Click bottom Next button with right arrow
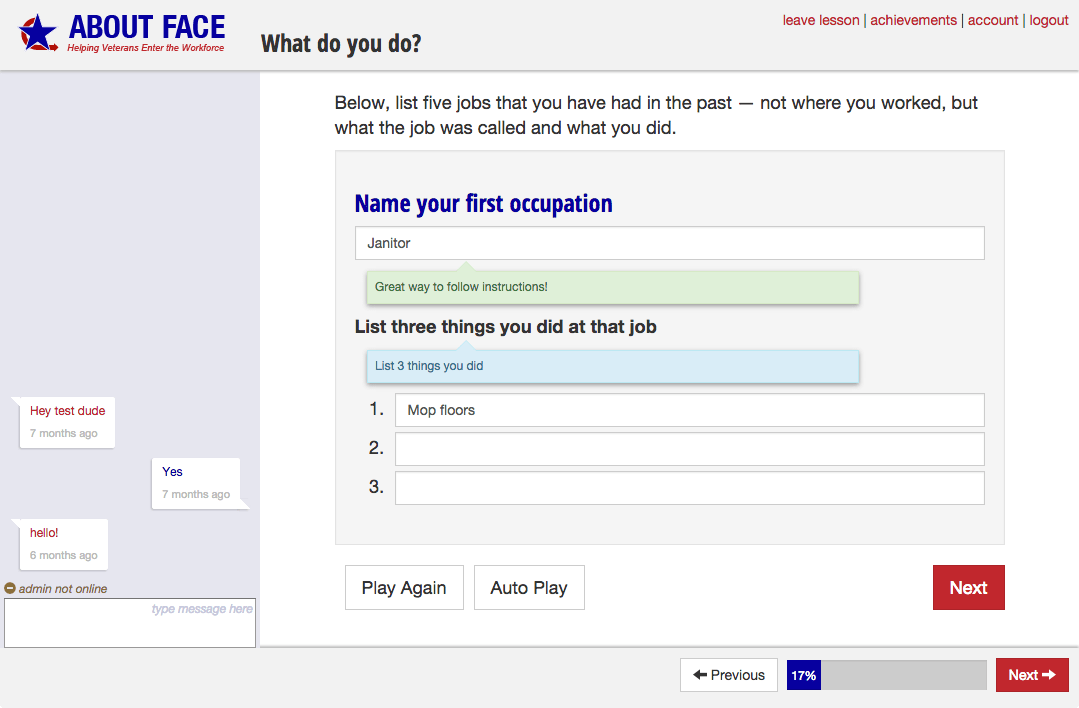This screenshot has width=1079, height=708. (x=1032, y=675)
